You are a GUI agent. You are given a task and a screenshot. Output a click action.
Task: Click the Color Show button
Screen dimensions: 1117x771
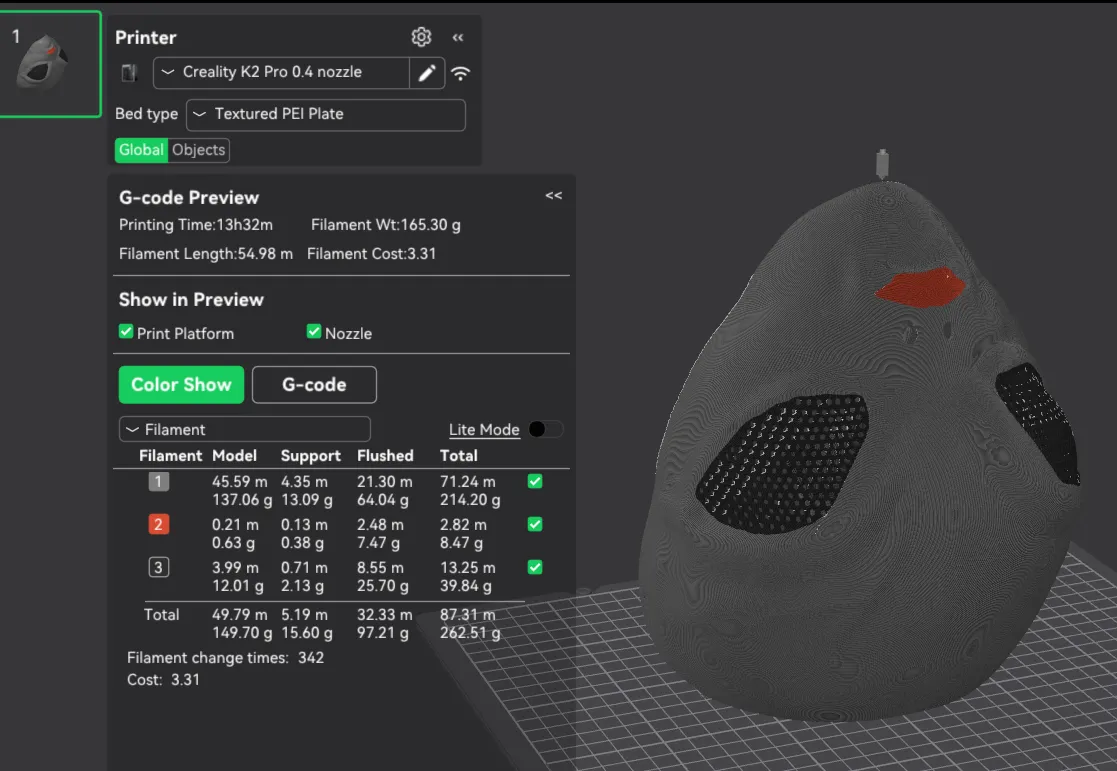click(x=181, y=385)
